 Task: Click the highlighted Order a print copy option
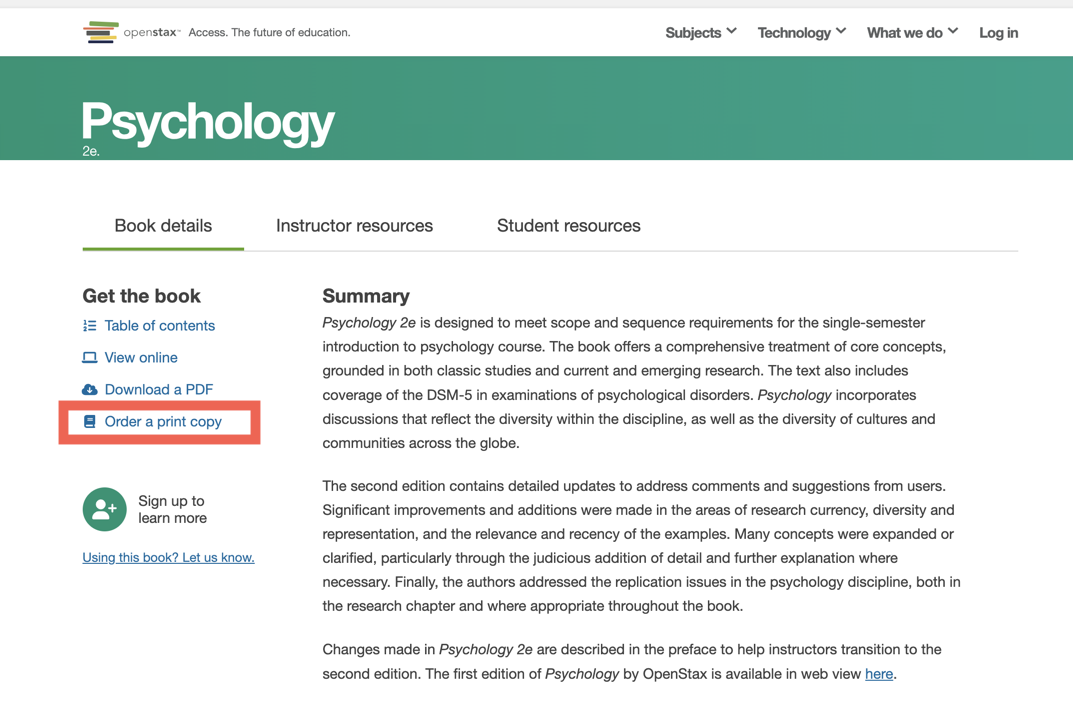click(x=164, y=421)
